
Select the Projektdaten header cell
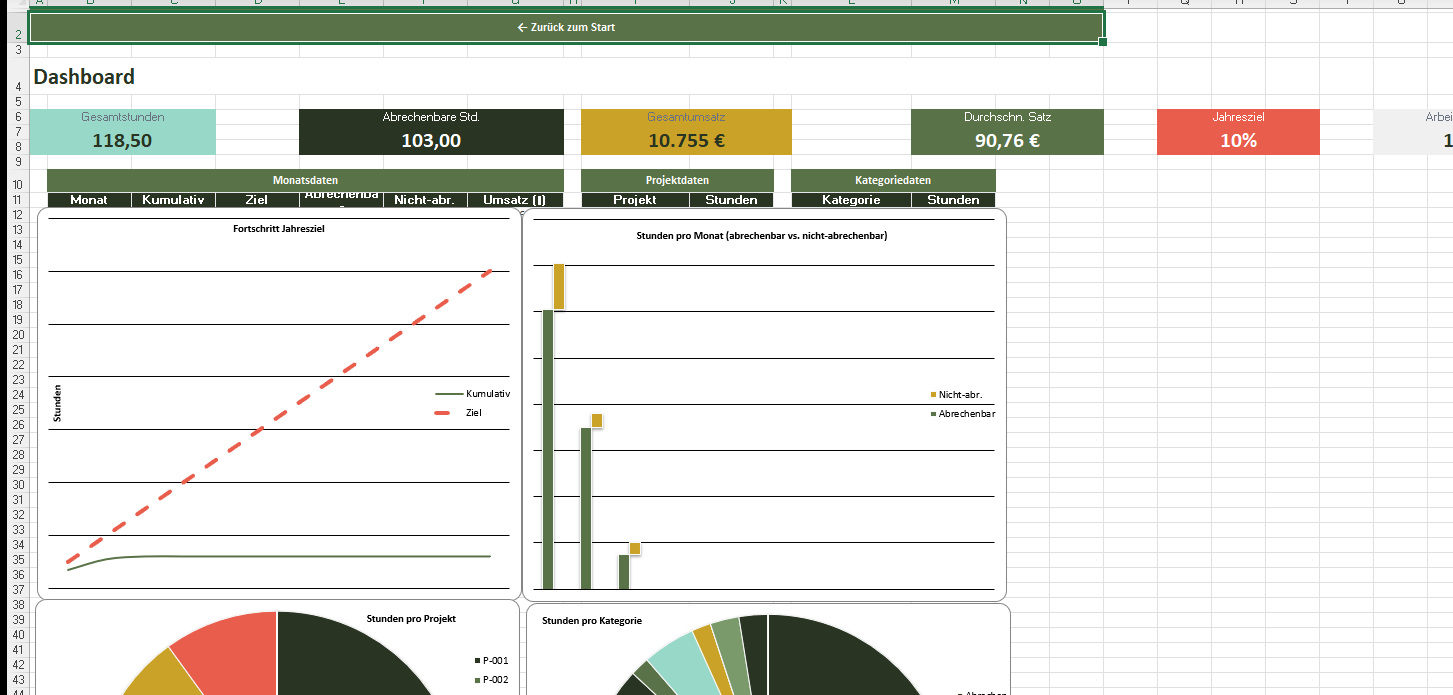point(677,180)
